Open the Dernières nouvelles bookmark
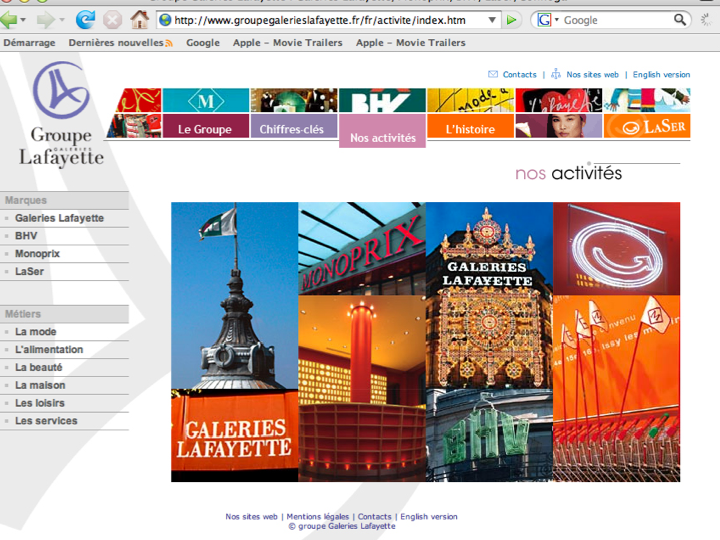 [x=116, y=43]
